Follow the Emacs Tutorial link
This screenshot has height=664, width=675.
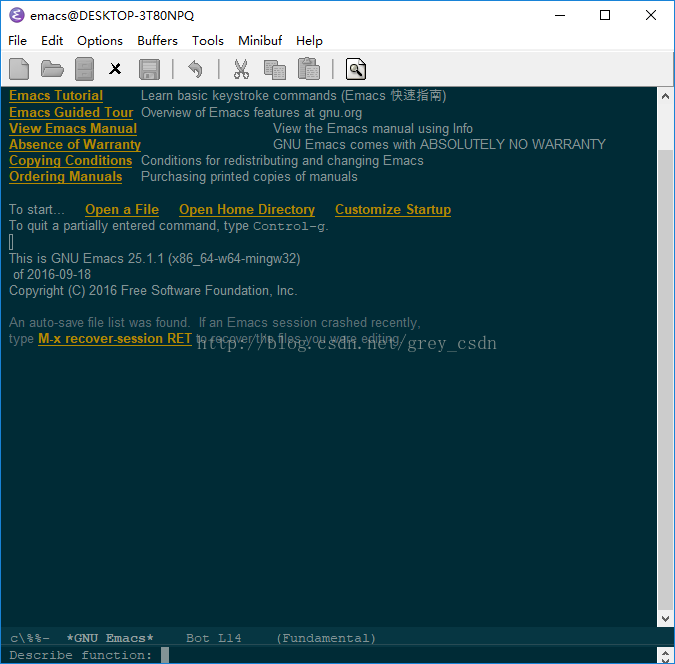point(56,96)
